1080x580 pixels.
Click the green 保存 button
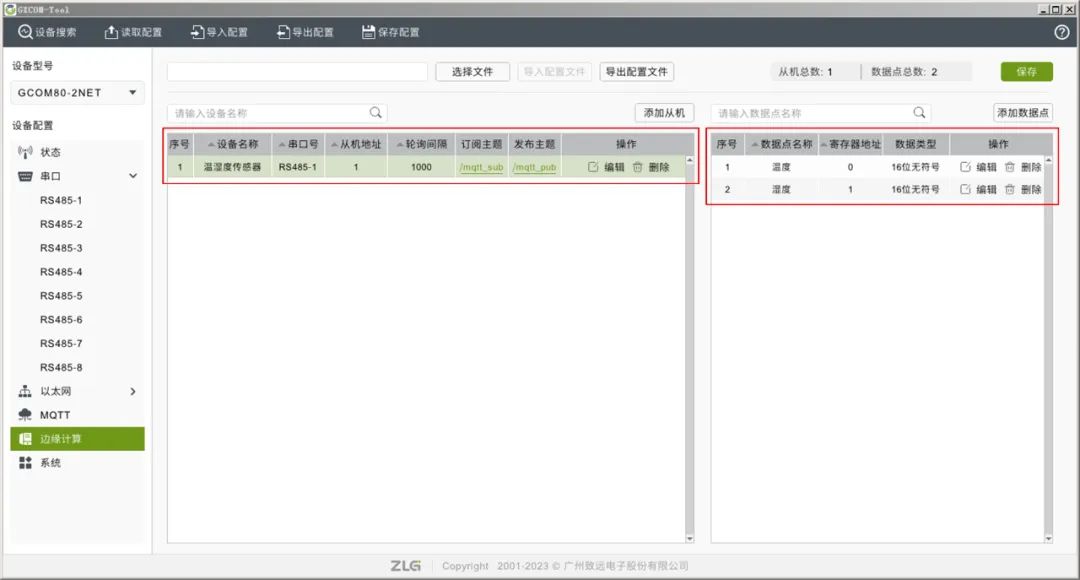[x=1026, y=72]
